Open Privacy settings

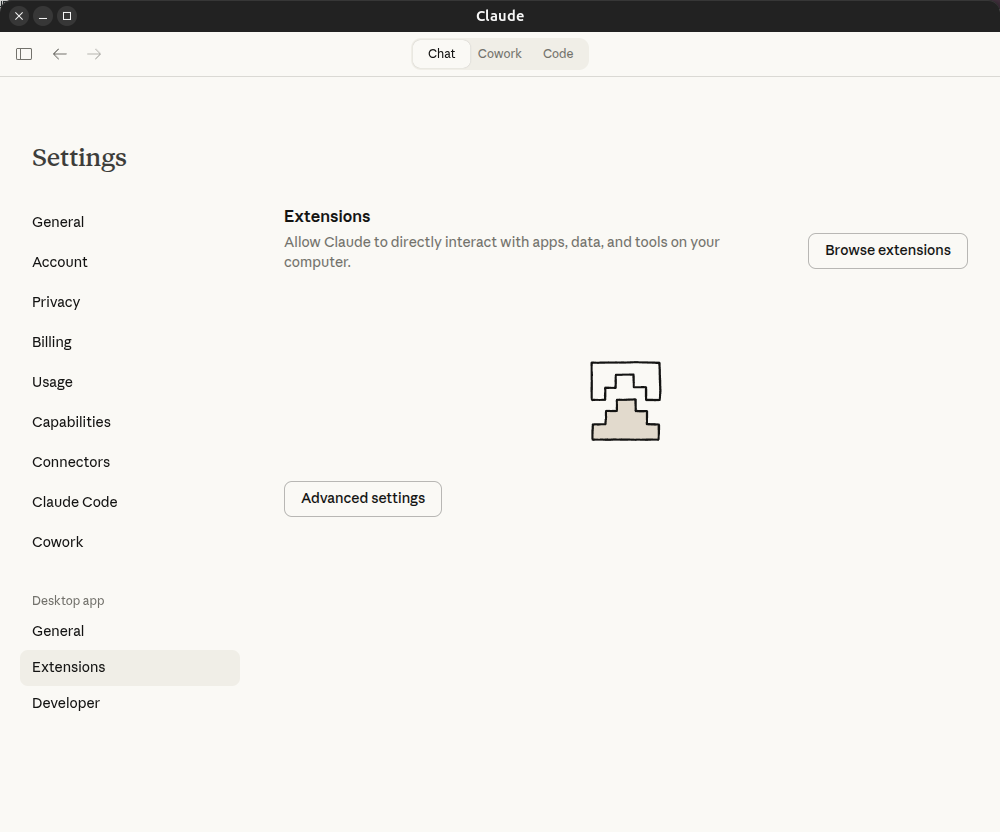tap(56, 302)
